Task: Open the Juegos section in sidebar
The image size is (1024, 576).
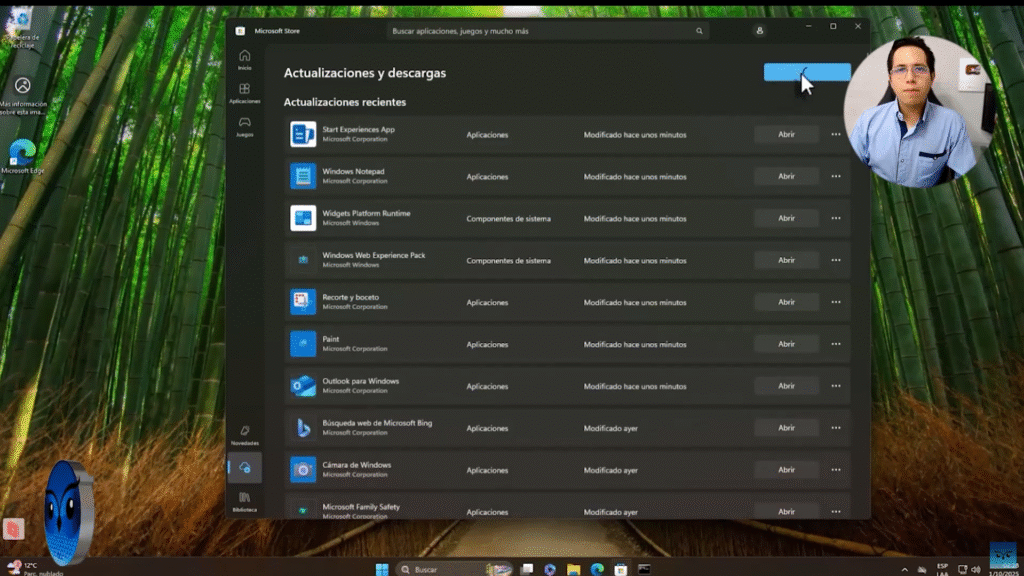Action: [x=244, y=126]
